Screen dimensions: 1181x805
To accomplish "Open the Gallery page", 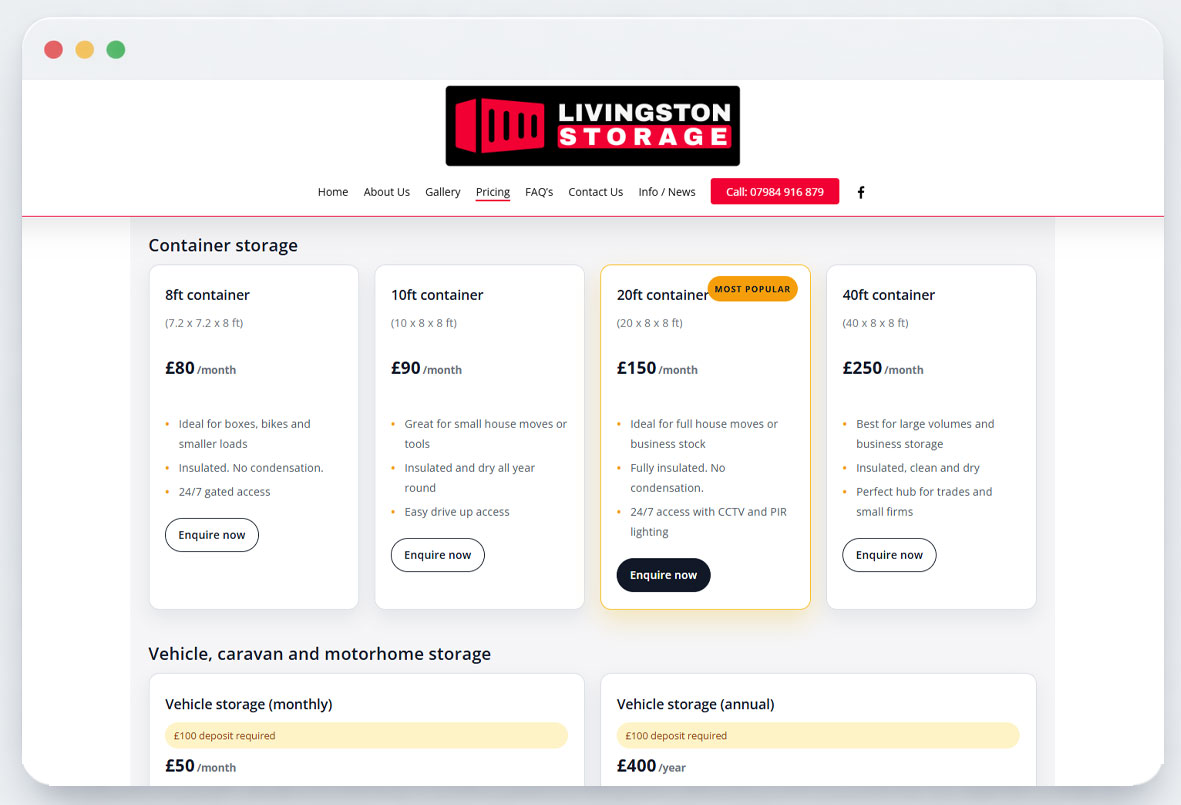I will coord(442,192).
